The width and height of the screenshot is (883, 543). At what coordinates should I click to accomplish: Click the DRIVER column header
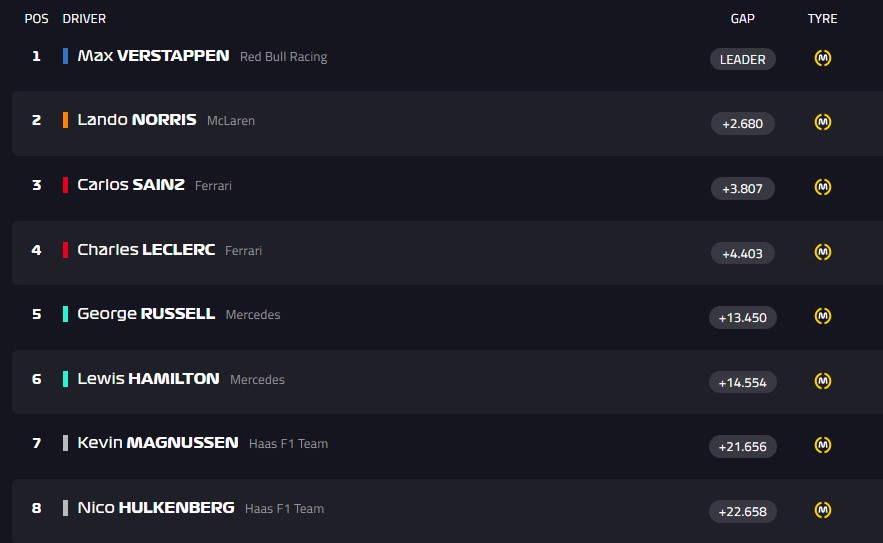click(84, 19)
